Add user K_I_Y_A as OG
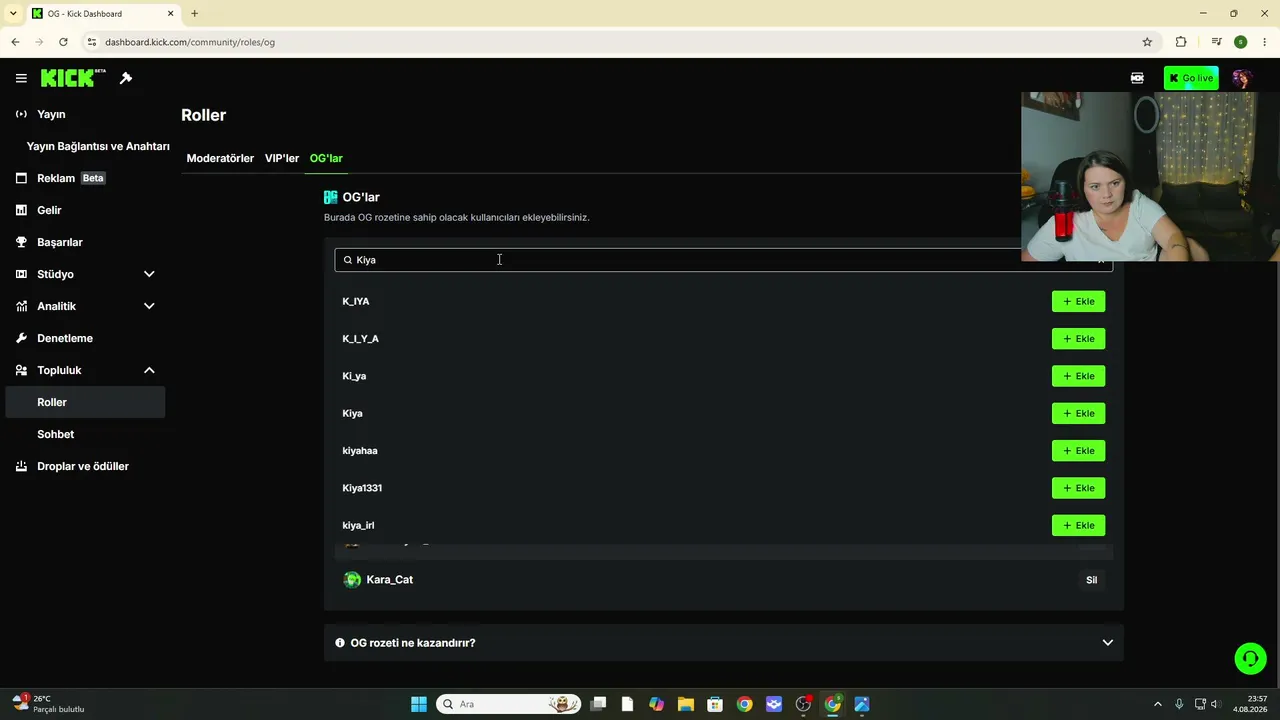Image resolution: width=1280 pixels, height=720 pixels. [1078, 339]
